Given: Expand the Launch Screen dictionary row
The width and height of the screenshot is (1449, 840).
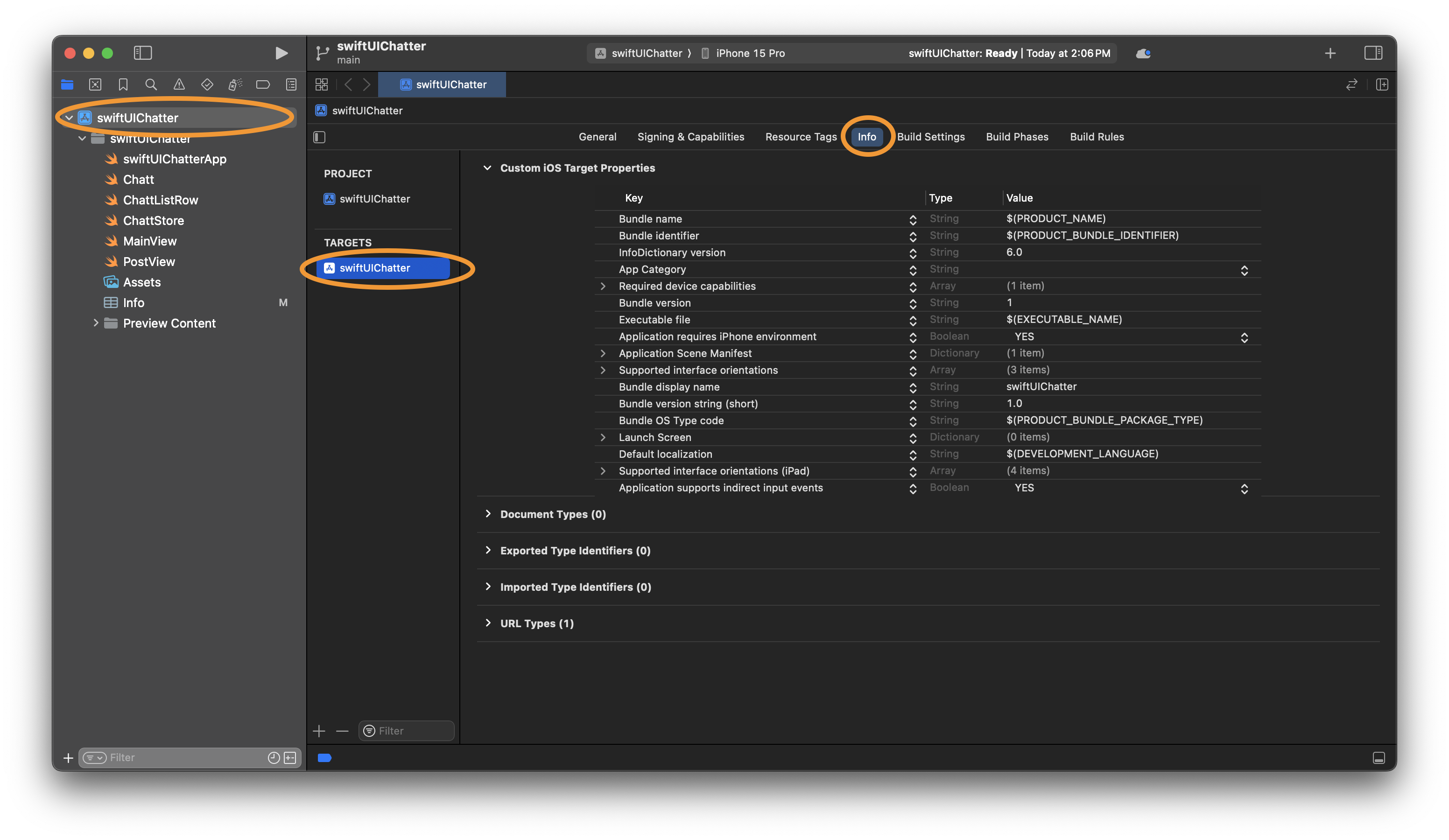Looking at the screenshot, I should point(603,437).
